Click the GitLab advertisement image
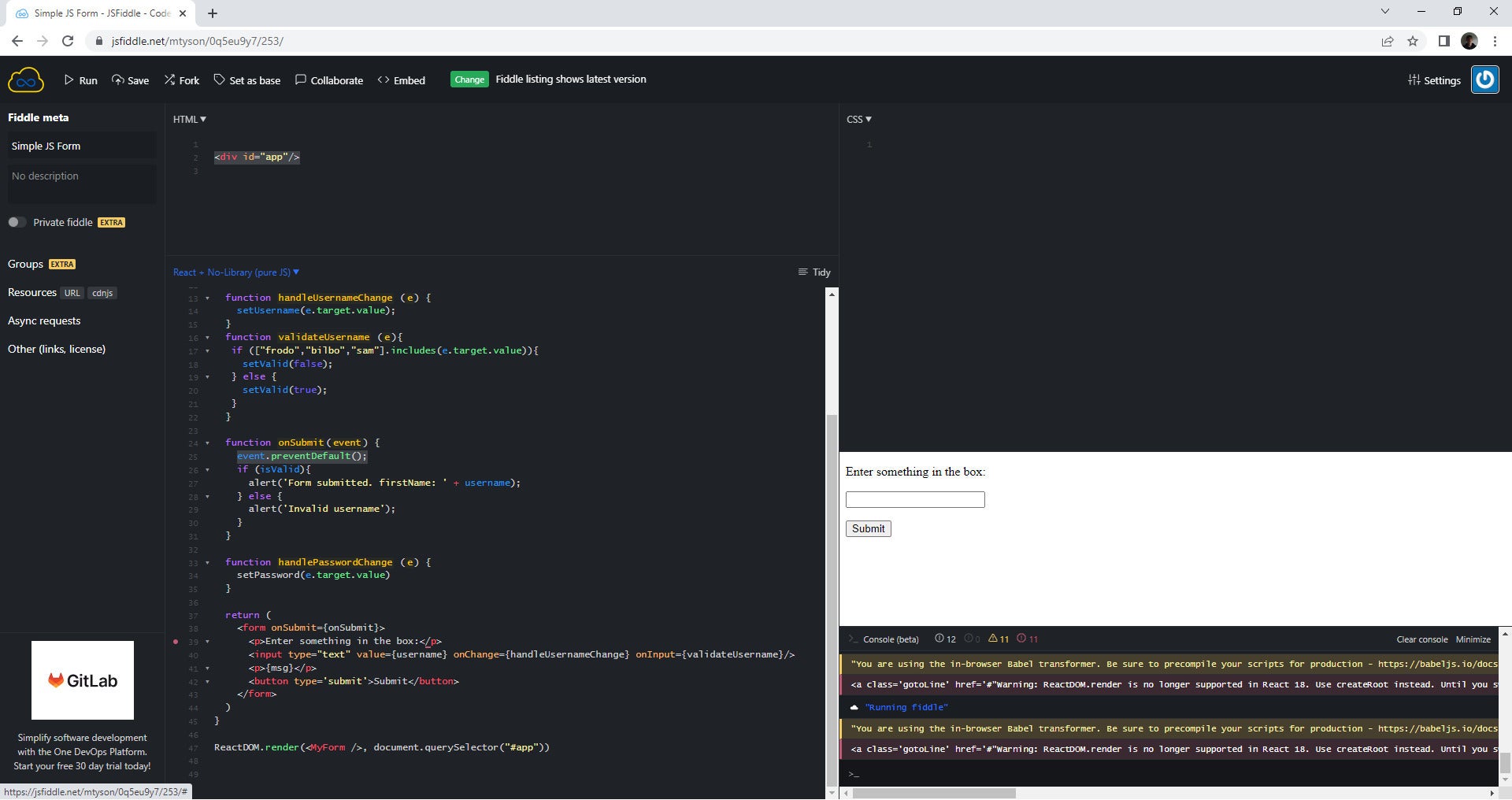The image size is (1512, 800). (x=83, y=680)
